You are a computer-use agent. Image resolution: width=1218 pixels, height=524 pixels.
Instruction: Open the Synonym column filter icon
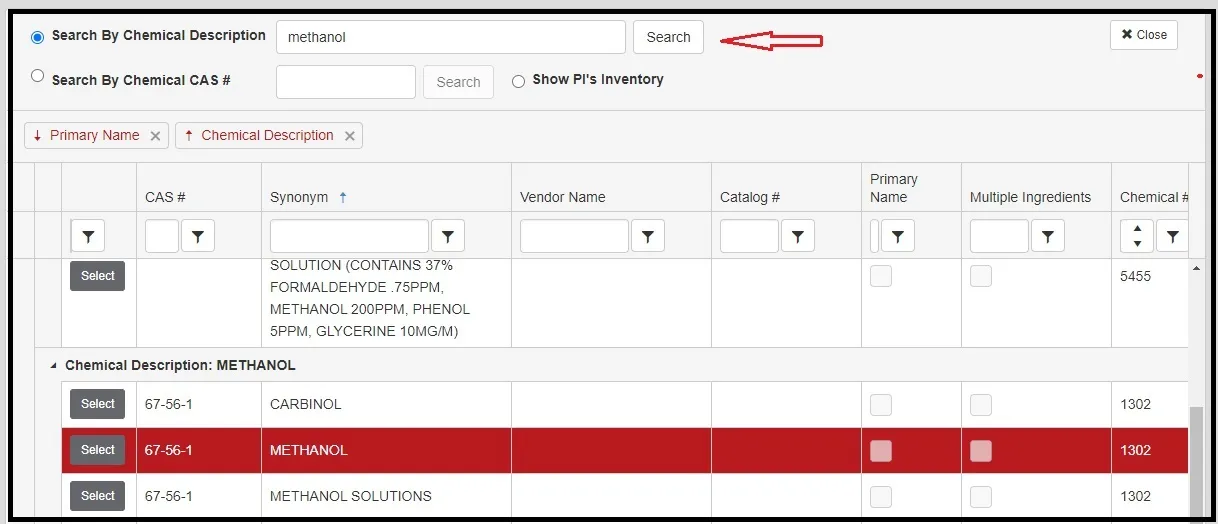[x=447, y=236]
